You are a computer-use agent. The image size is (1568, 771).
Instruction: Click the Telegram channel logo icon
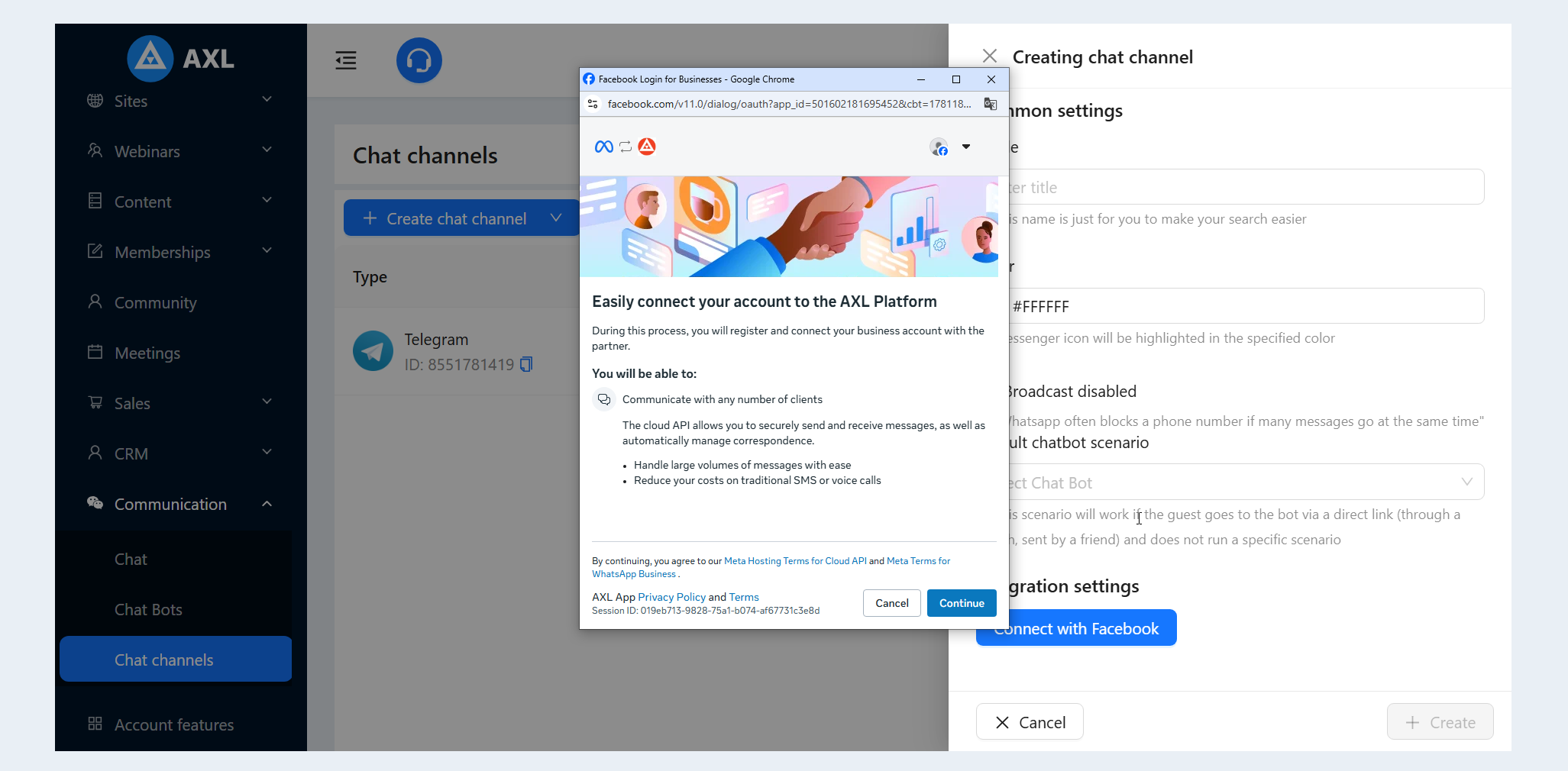(373, 351)
